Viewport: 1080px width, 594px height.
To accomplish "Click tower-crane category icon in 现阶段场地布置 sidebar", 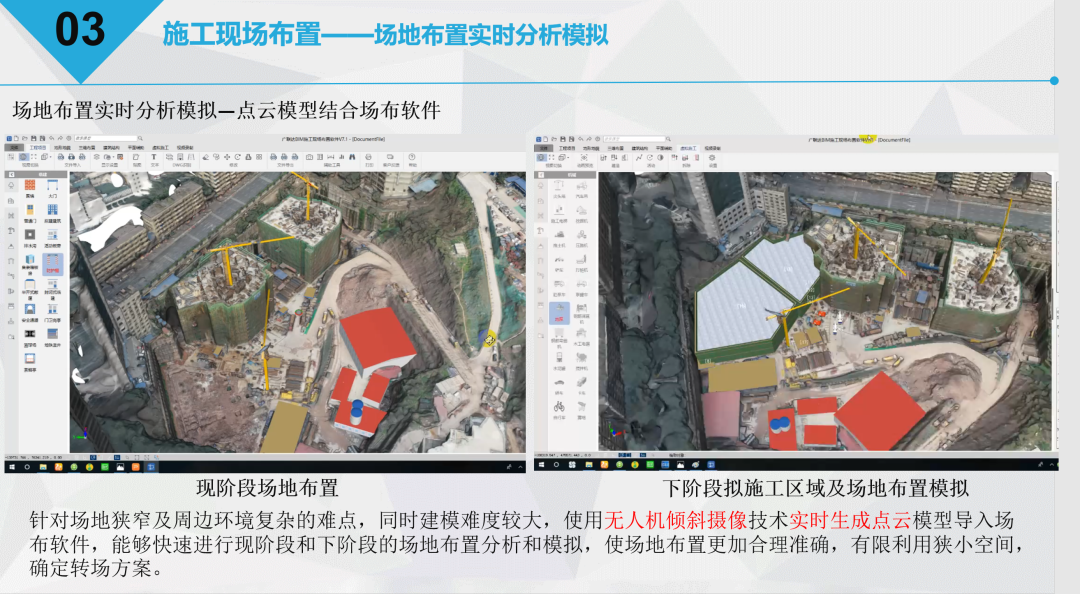I will pos(11,231).
